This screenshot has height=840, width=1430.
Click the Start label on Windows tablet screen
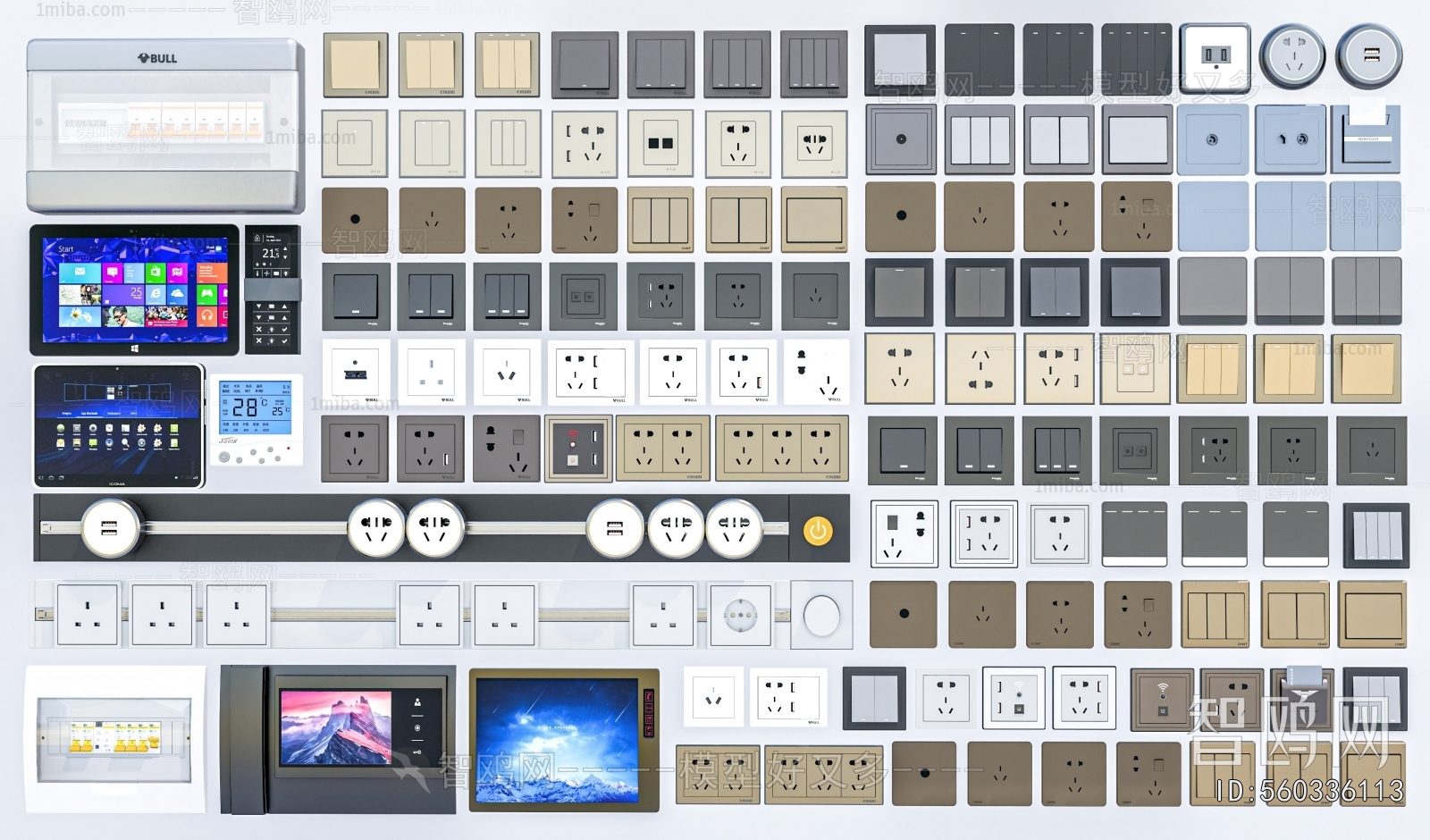[66, 249]
